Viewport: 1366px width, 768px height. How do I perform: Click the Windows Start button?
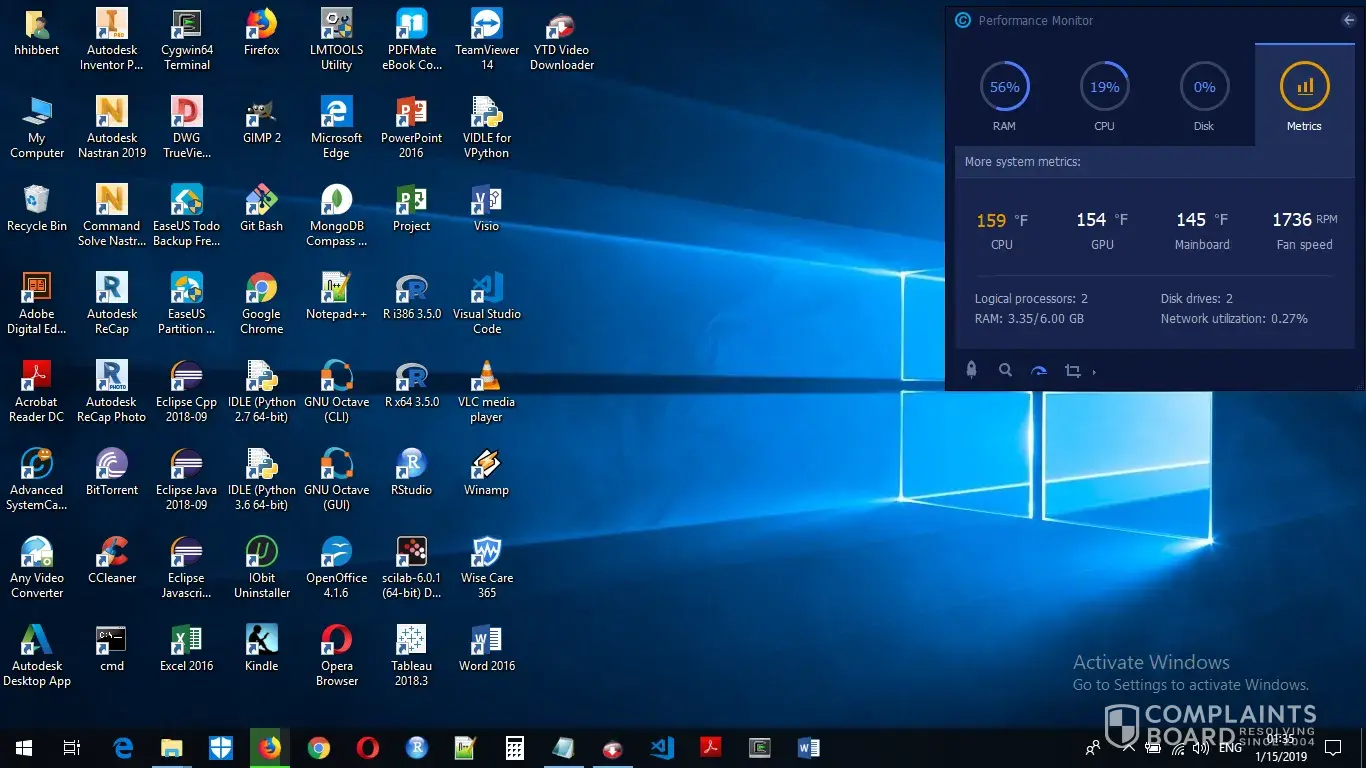[24, 747]
